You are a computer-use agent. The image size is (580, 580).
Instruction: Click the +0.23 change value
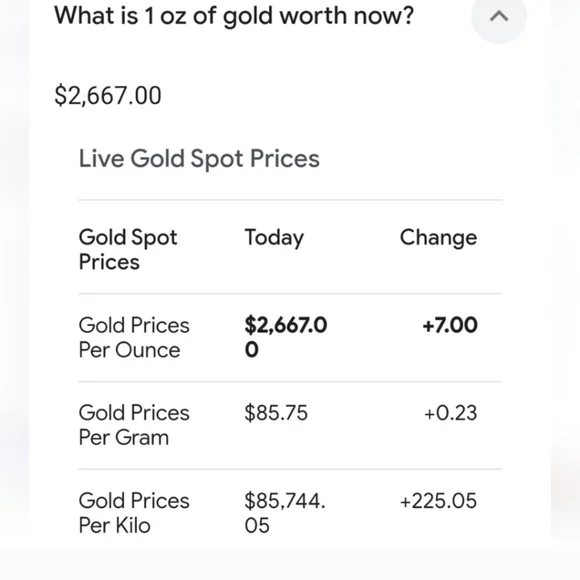[451, 413]
